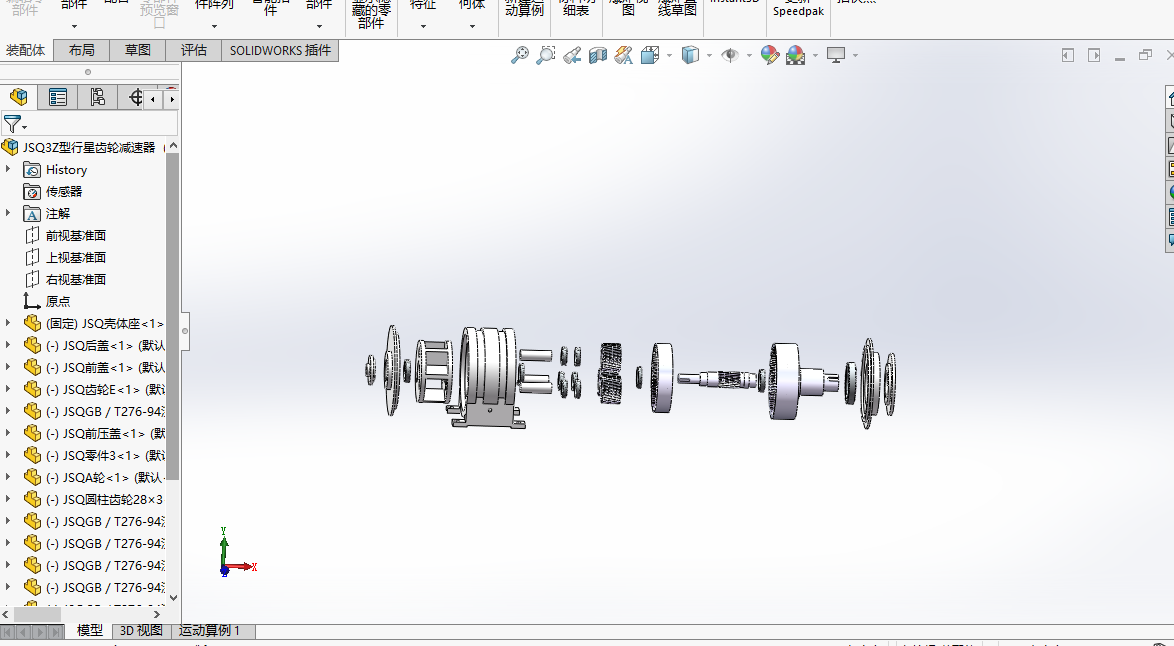Open the PropertyManager tab icon

[58, 97]
